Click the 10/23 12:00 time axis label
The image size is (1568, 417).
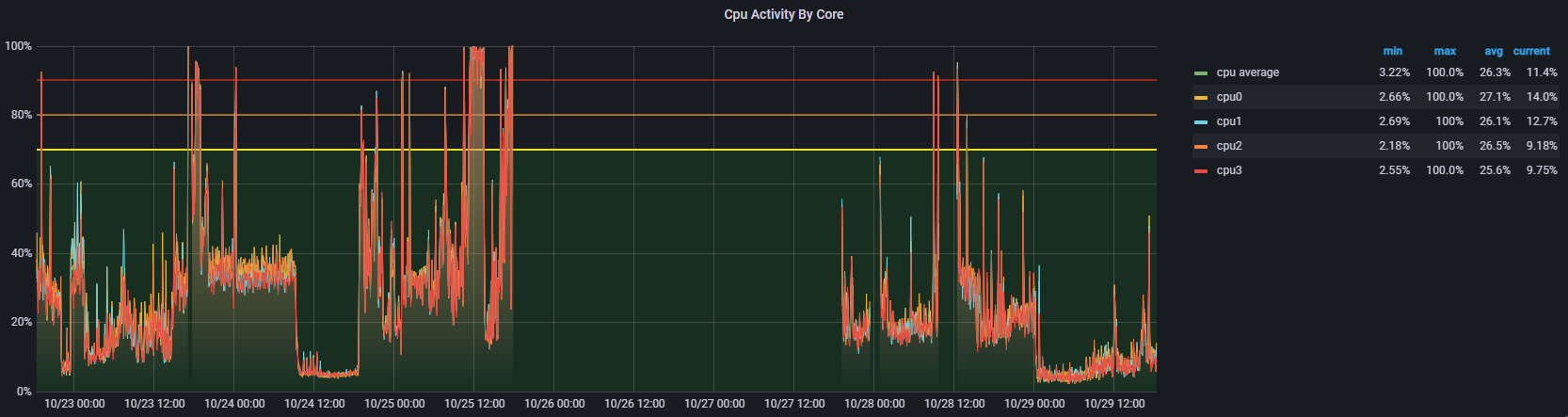(x=154, y=404)
